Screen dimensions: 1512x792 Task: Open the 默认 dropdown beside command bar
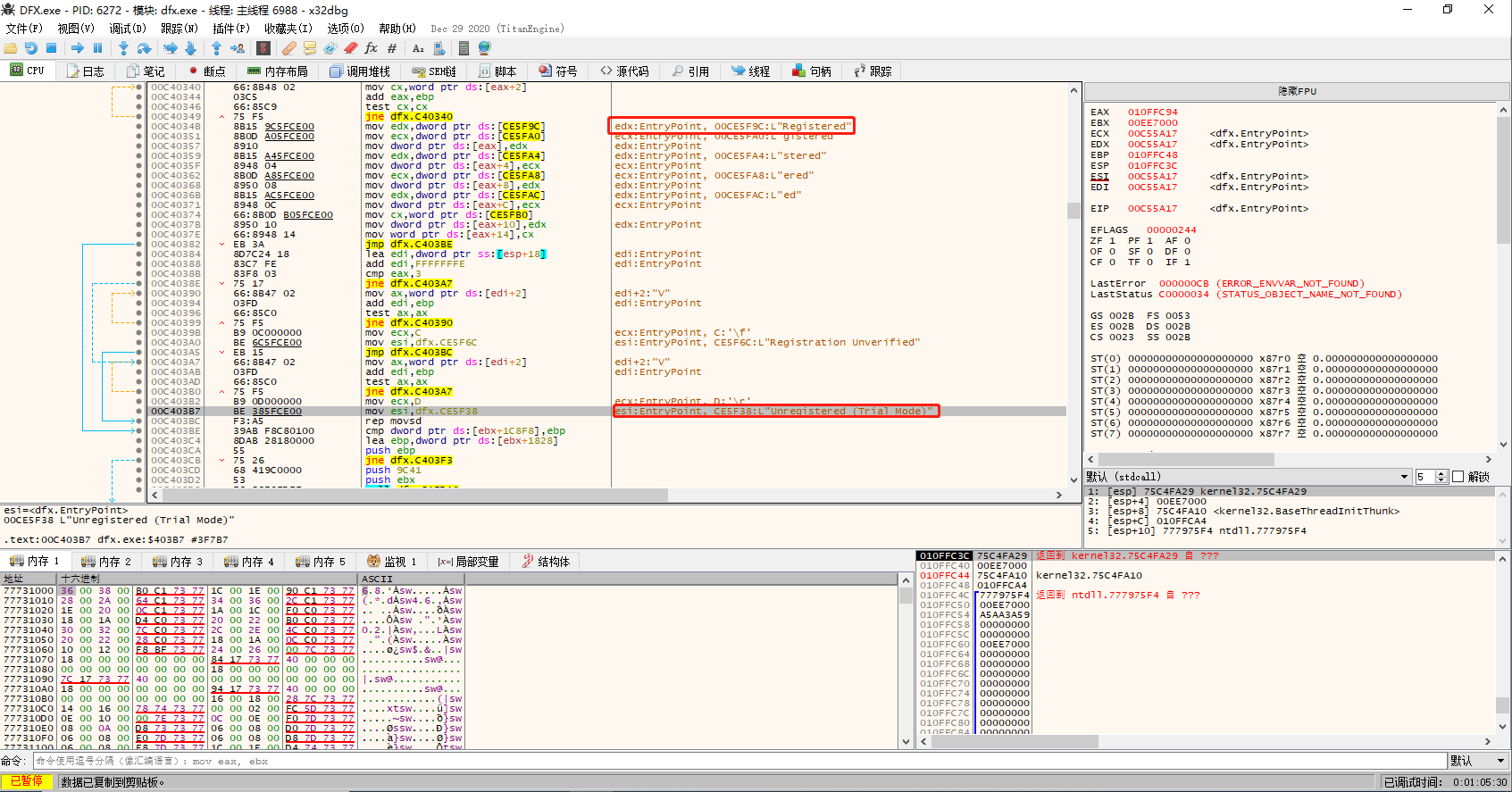(1477, 761)
